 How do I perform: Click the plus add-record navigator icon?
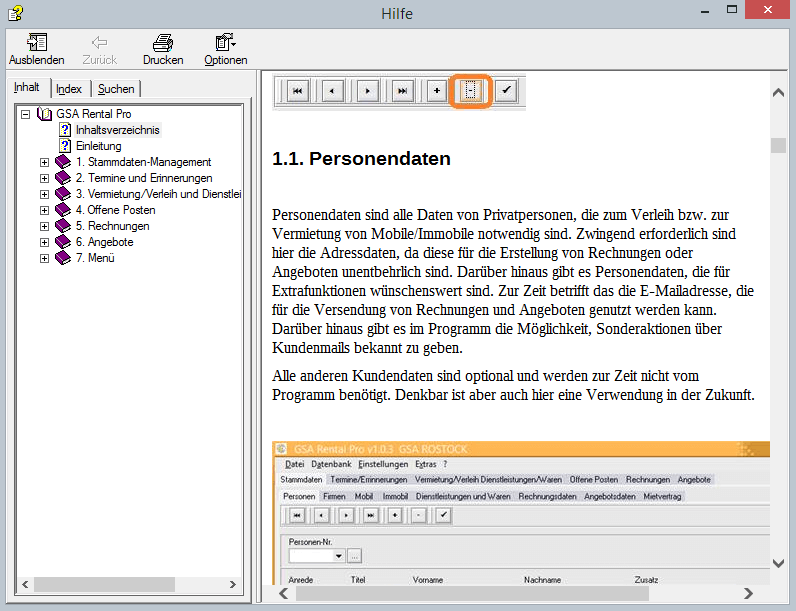coord(437,91)
